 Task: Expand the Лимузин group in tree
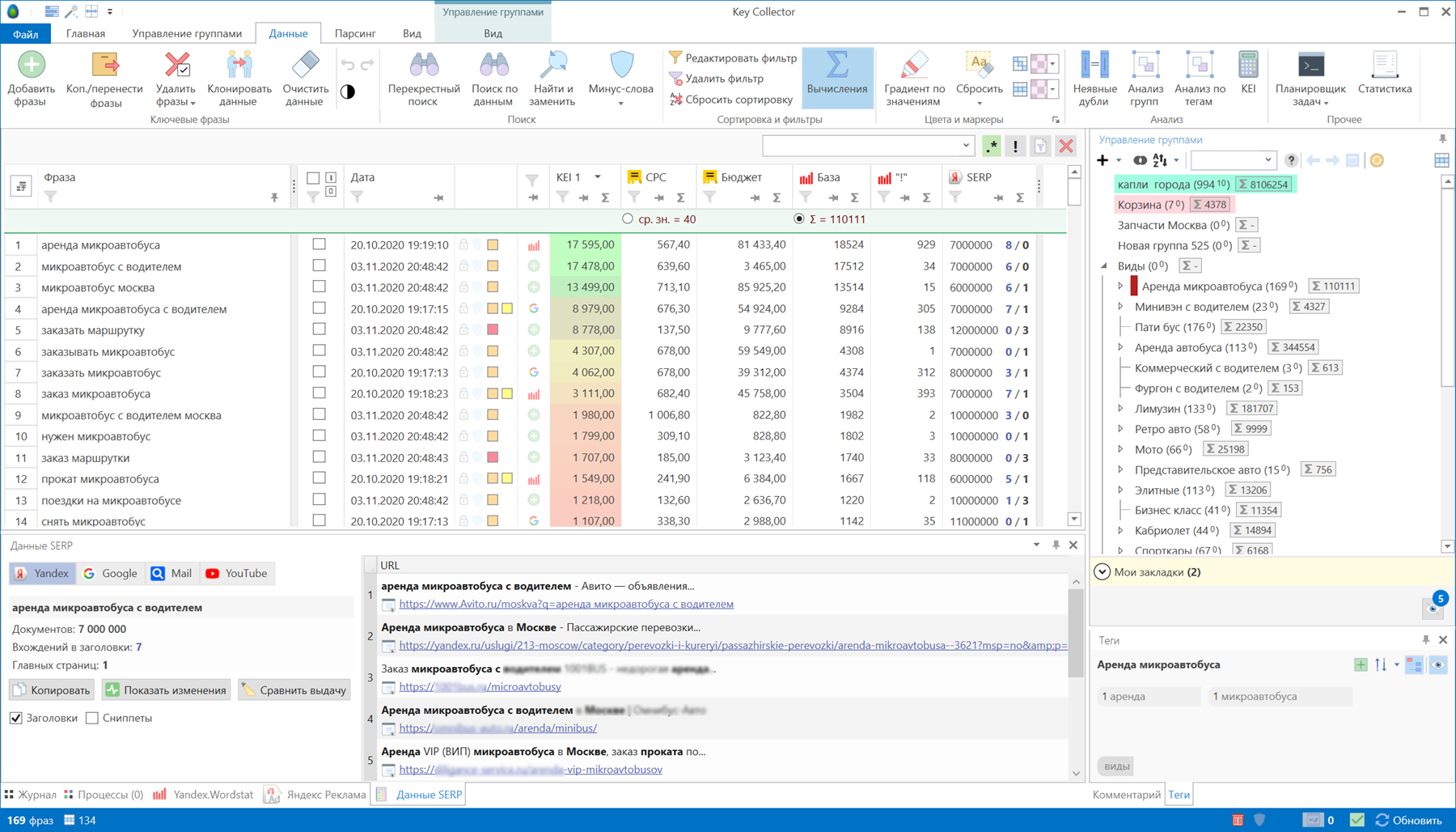(1120, 409)
